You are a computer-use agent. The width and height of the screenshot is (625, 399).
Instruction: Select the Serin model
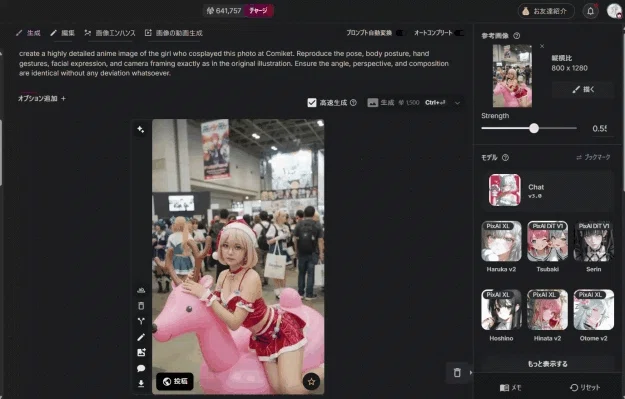pos(594,247)
